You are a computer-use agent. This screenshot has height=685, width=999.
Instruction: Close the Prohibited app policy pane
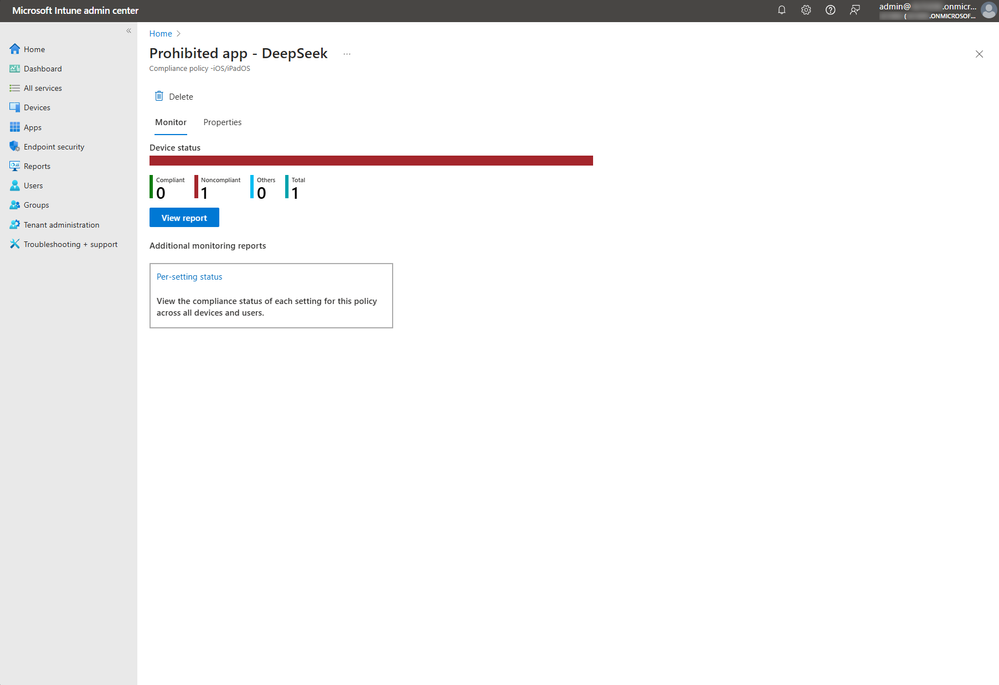[x=979, y=54]
